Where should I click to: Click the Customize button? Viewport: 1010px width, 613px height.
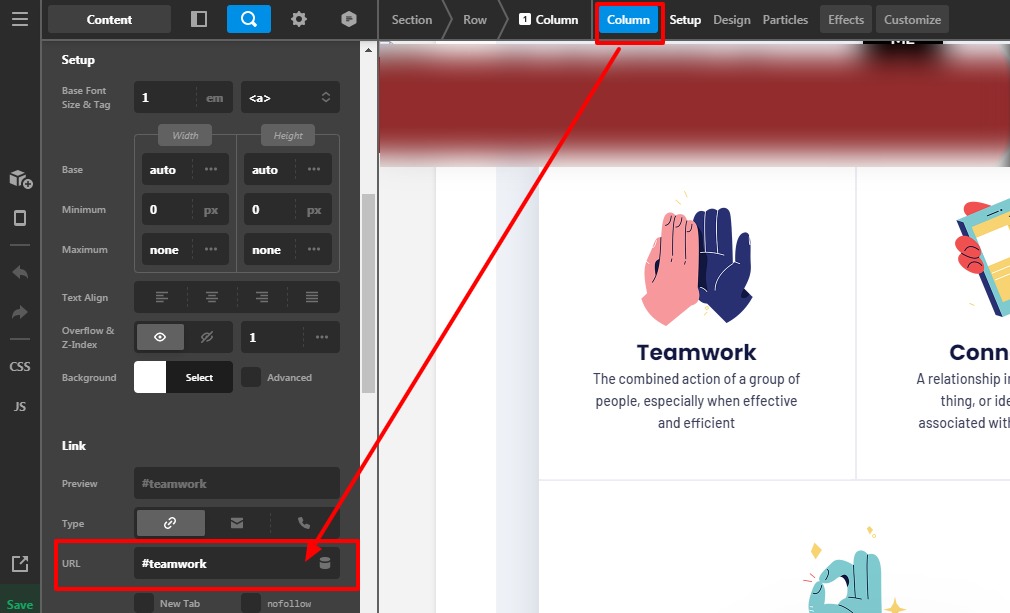(912, 19)
